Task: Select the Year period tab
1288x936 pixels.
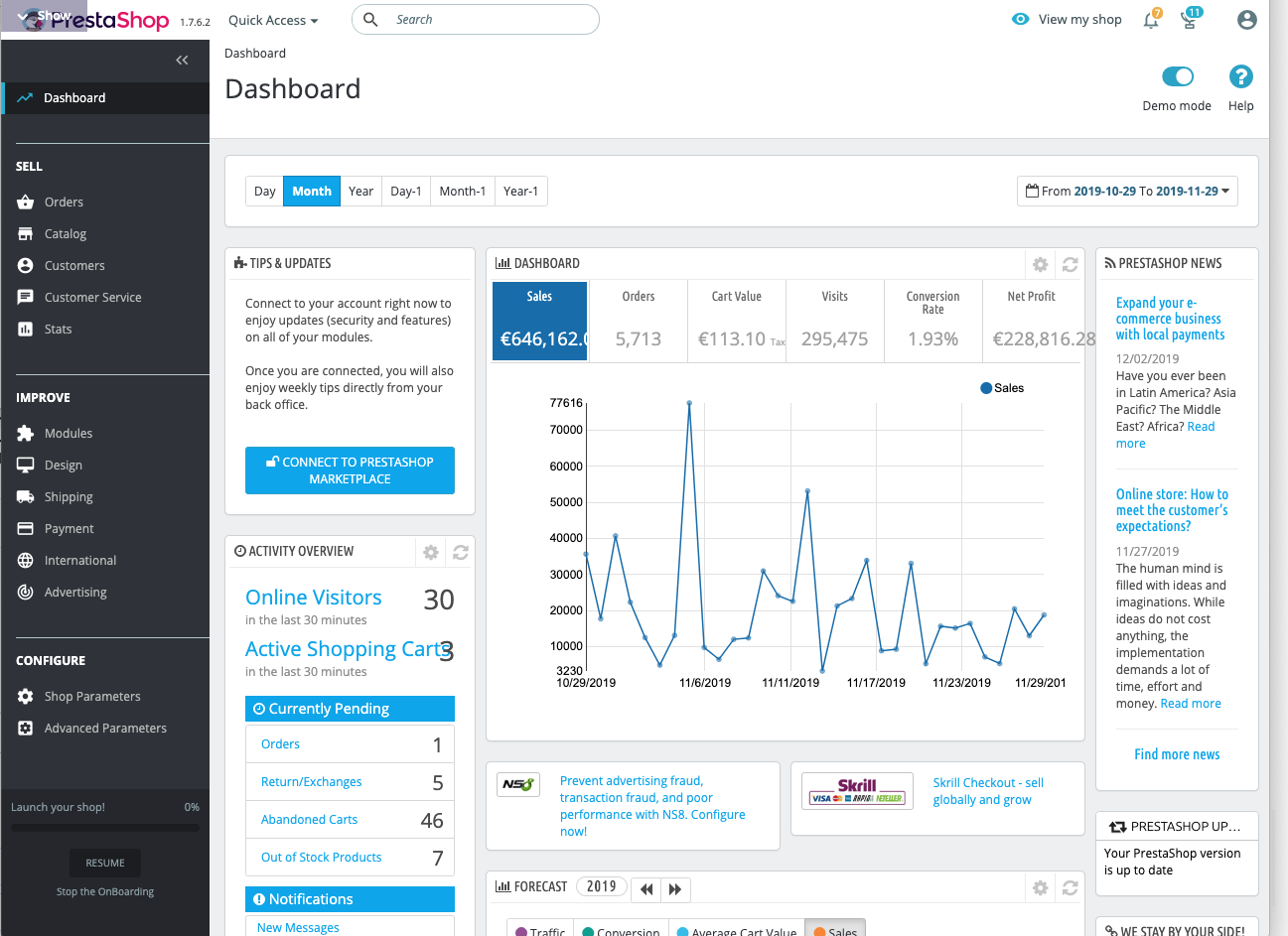Action: [x=361, y=192]
